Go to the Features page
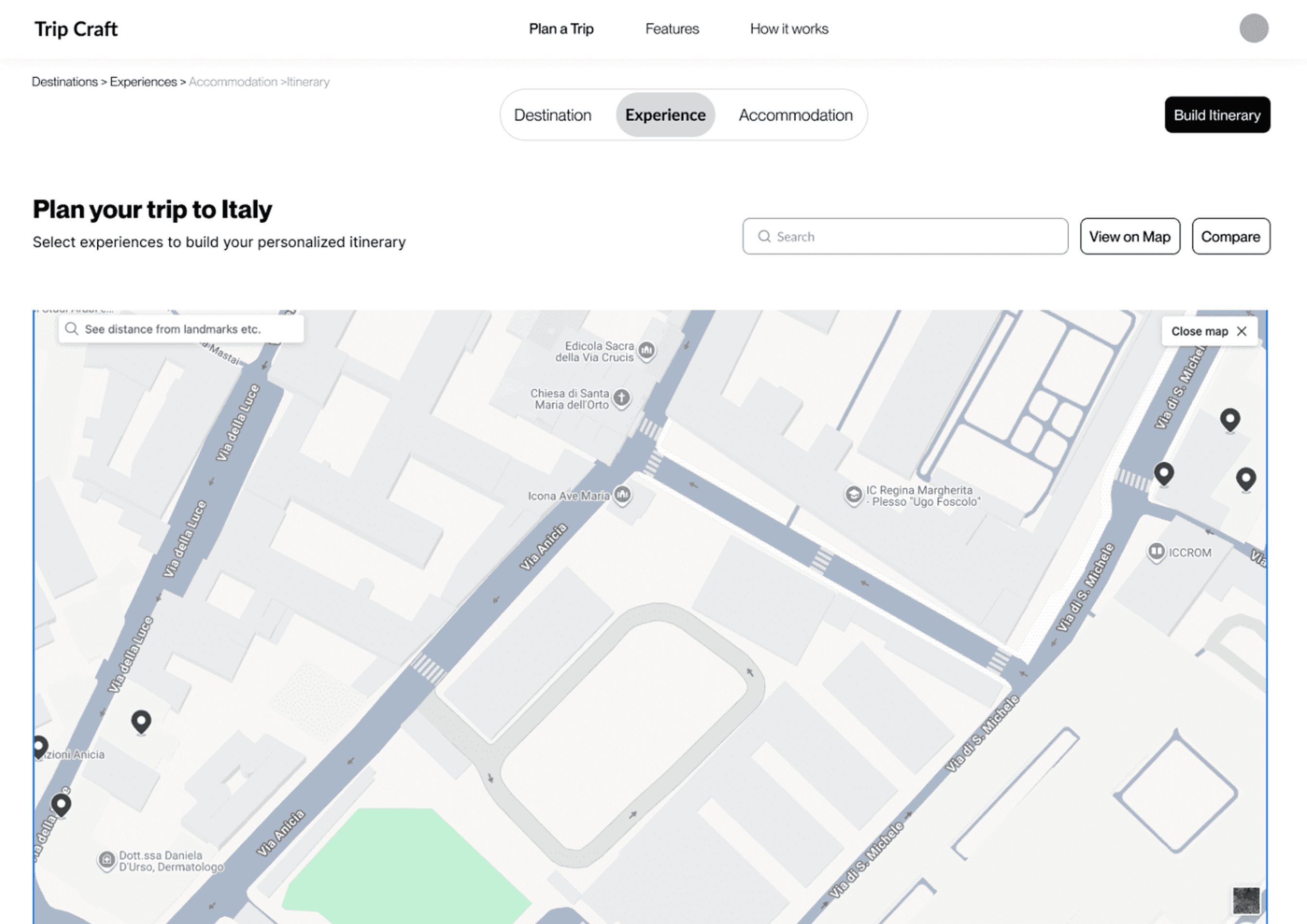This screenshot has width=1307, height=924. pos(671,29)
